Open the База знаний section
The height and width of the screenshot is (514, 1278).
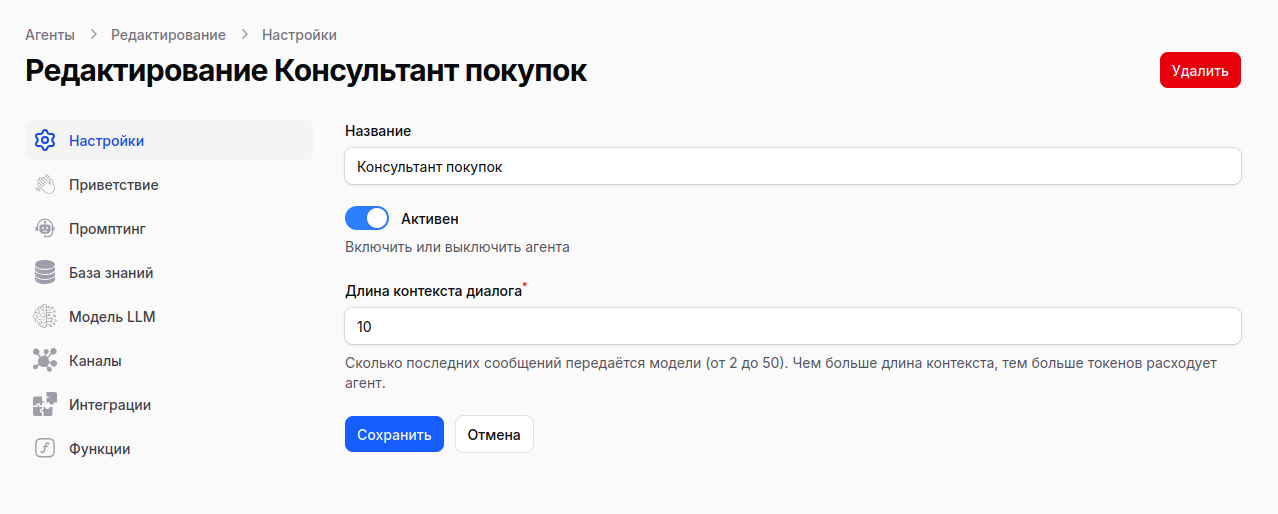[169, 273]
